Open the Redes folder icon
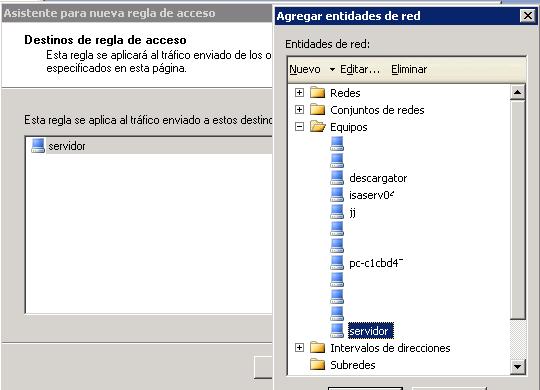Viewport: 540px width, 390px height. tap(318, 93)
